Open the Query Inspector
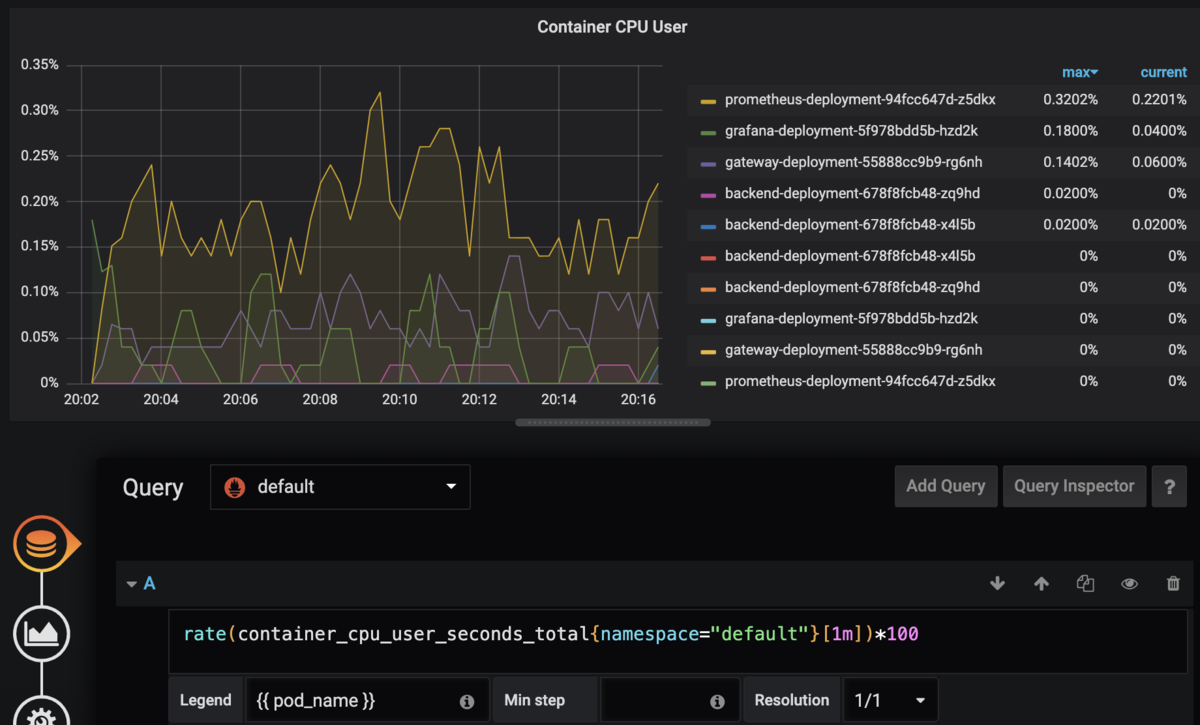The height and width of the screenshot is (725, 1200). click(1074, 486)
